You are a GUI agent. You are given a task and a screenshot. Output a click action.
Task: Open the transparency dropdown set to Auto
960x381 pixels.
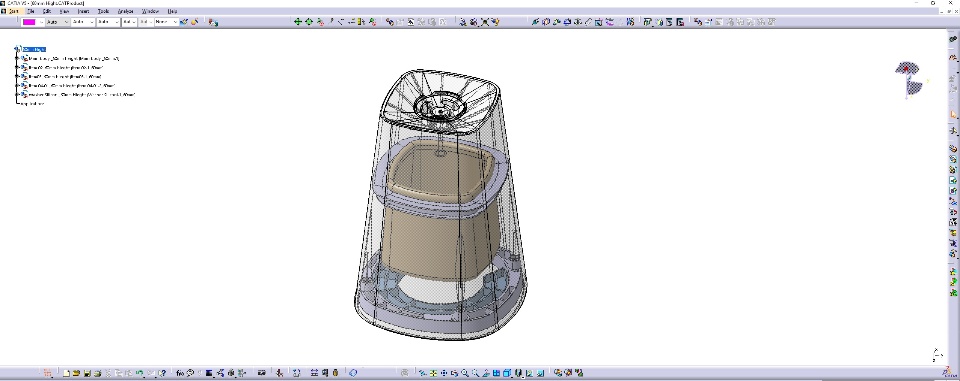point(58,22)
